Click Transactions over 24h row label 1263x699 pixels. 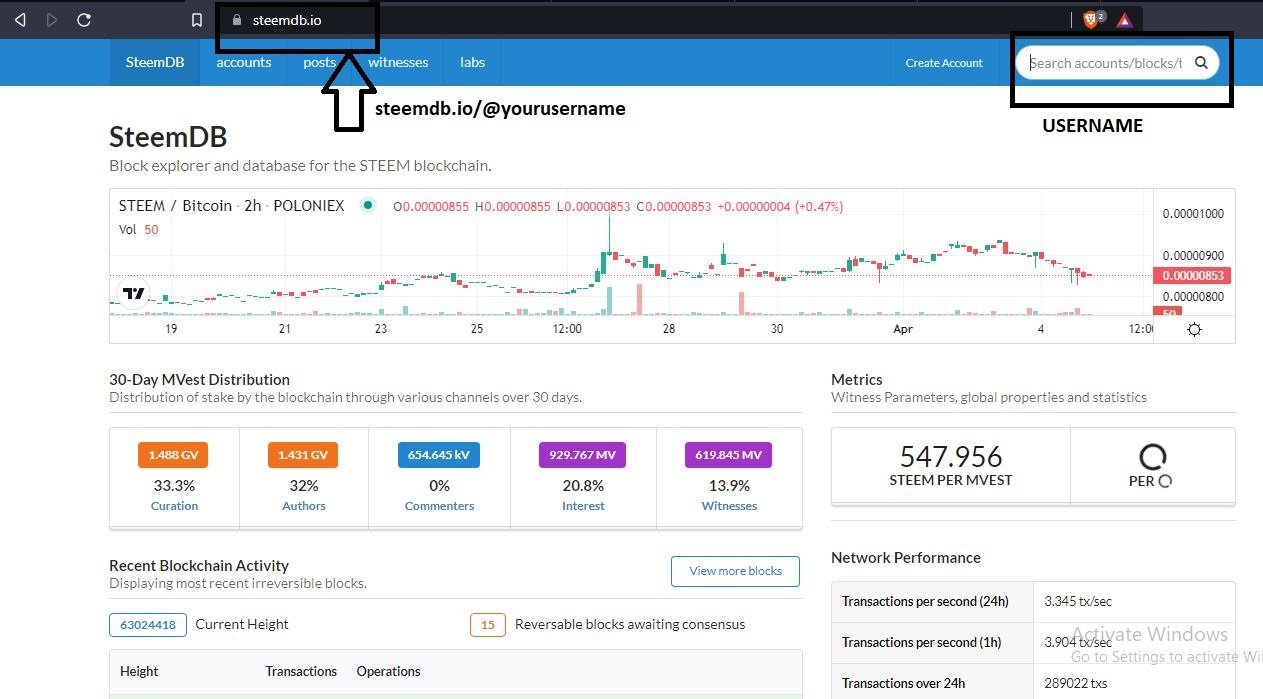click(x=904, y=683)
